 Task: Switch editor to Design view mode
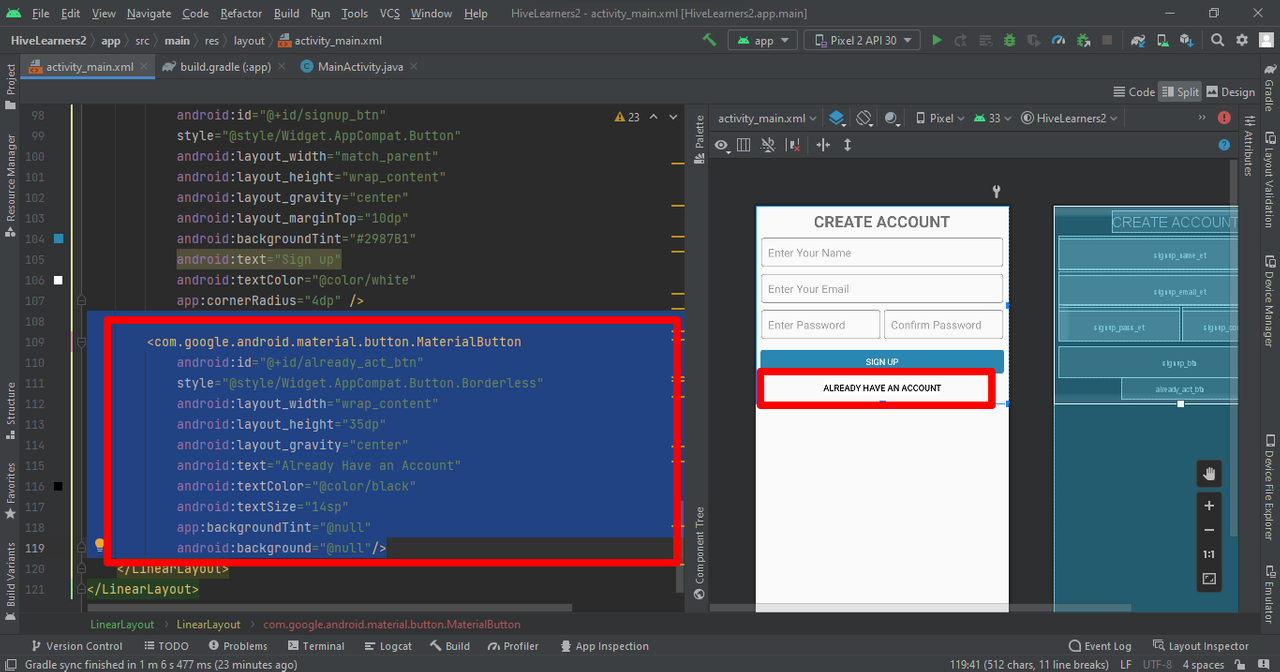pos(1230,92)
